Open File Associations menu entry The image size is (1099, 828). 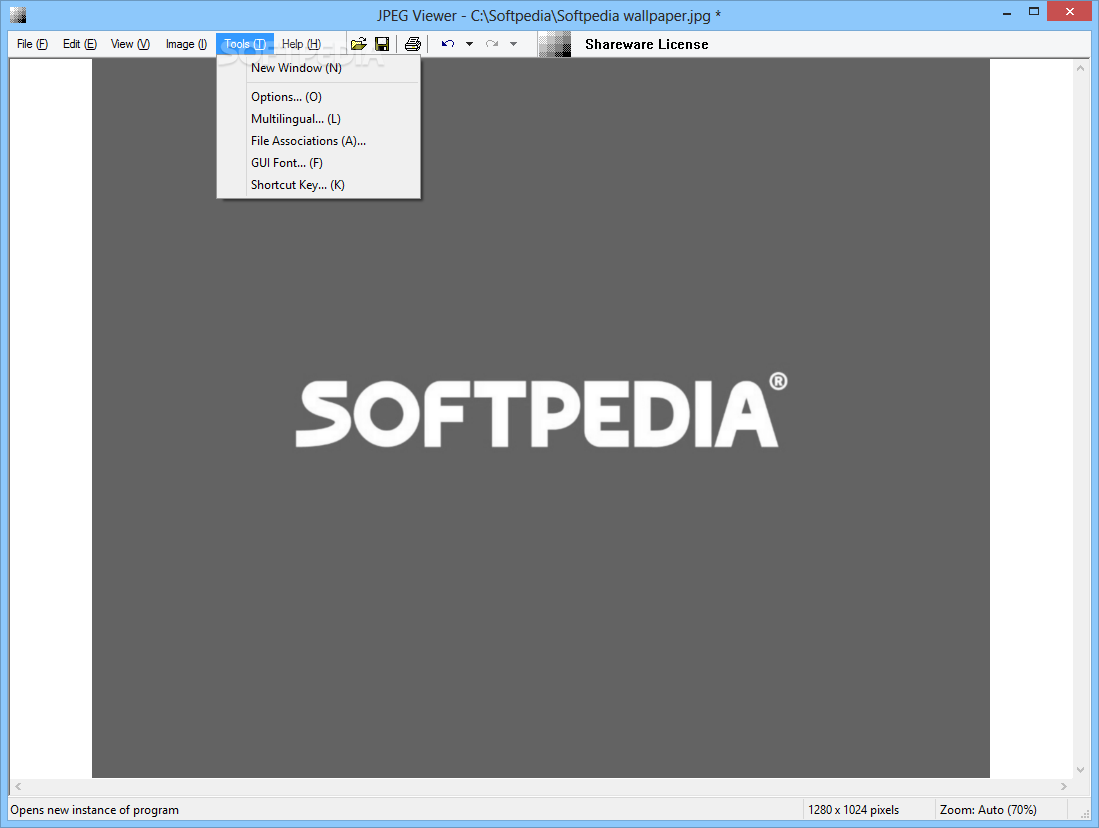coord(319,141)
